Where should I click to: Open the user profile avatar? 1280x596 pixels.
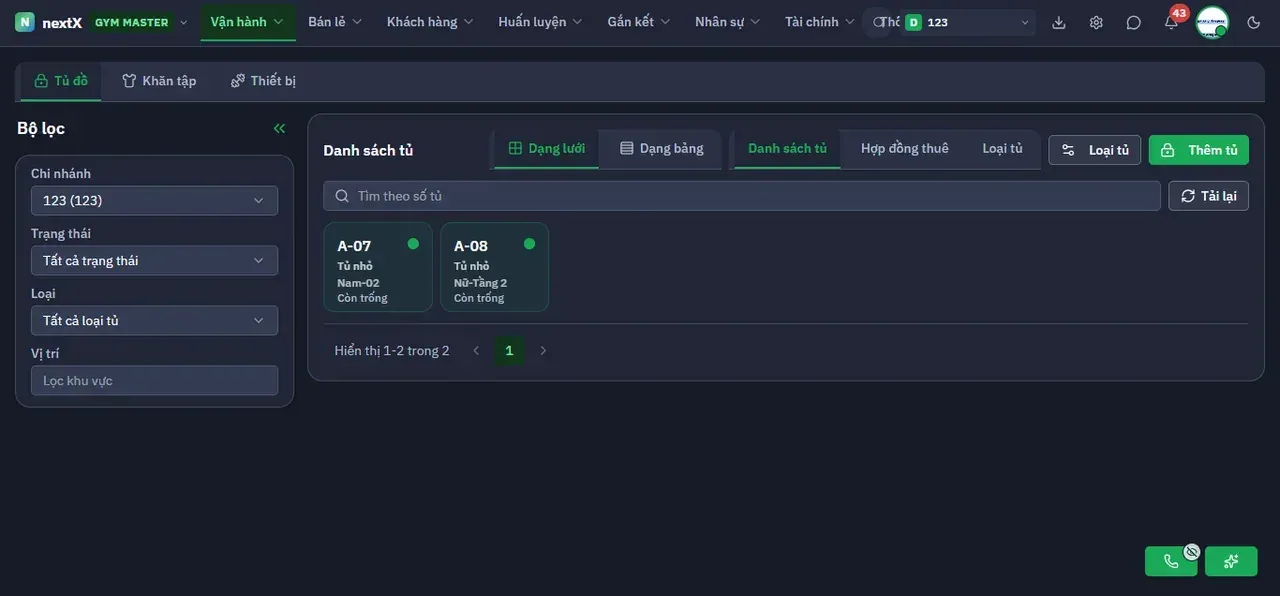(x=1212, y=22)
